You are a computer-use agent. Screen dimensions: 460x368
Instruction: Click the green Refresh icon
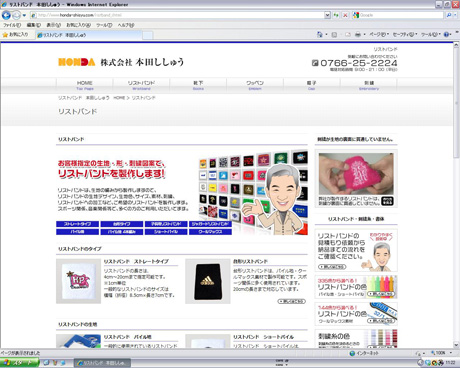[x=336, y=15]
